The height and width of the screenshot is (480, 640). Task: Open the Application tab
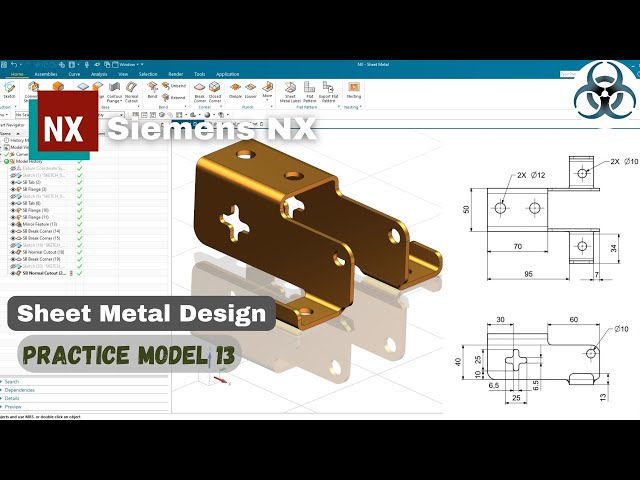(x=227, y=74)
